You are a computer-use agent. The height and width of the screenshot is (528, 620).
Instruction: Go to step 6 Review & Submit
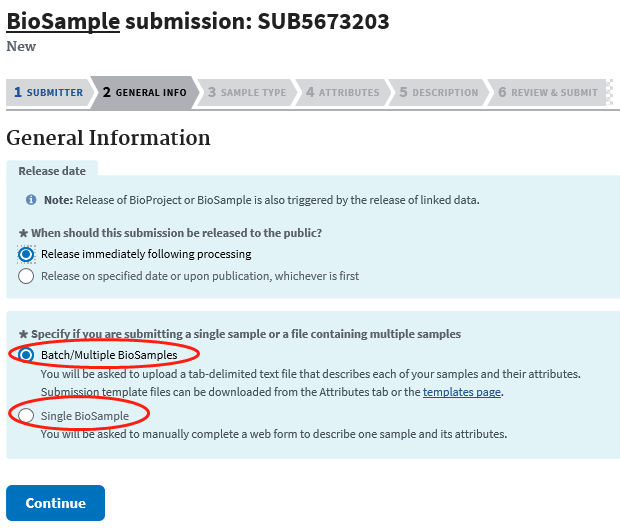[x=547, y=93]
